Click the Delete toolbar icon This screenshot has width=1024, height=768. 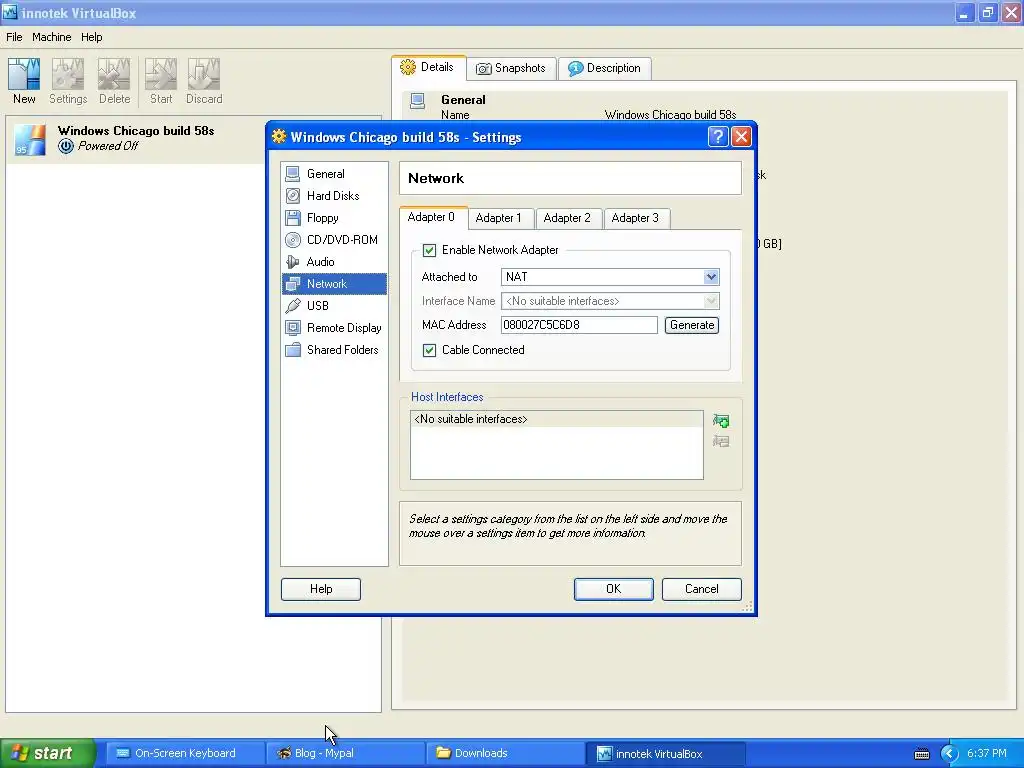pyautogui.click(x=114, y=81)
